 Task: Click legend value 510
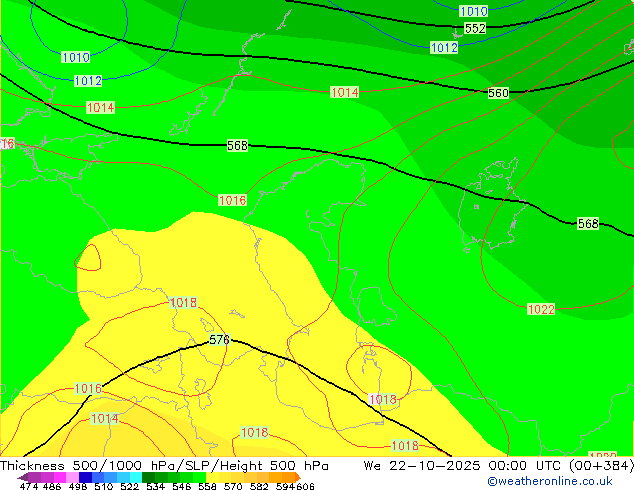point(104,486)
